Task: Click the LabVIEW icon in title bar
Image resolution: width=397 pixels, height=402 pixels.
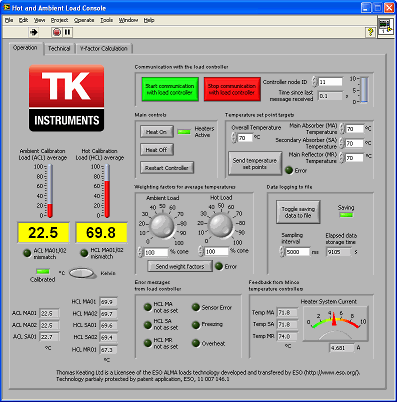Action: coord(6,7)
